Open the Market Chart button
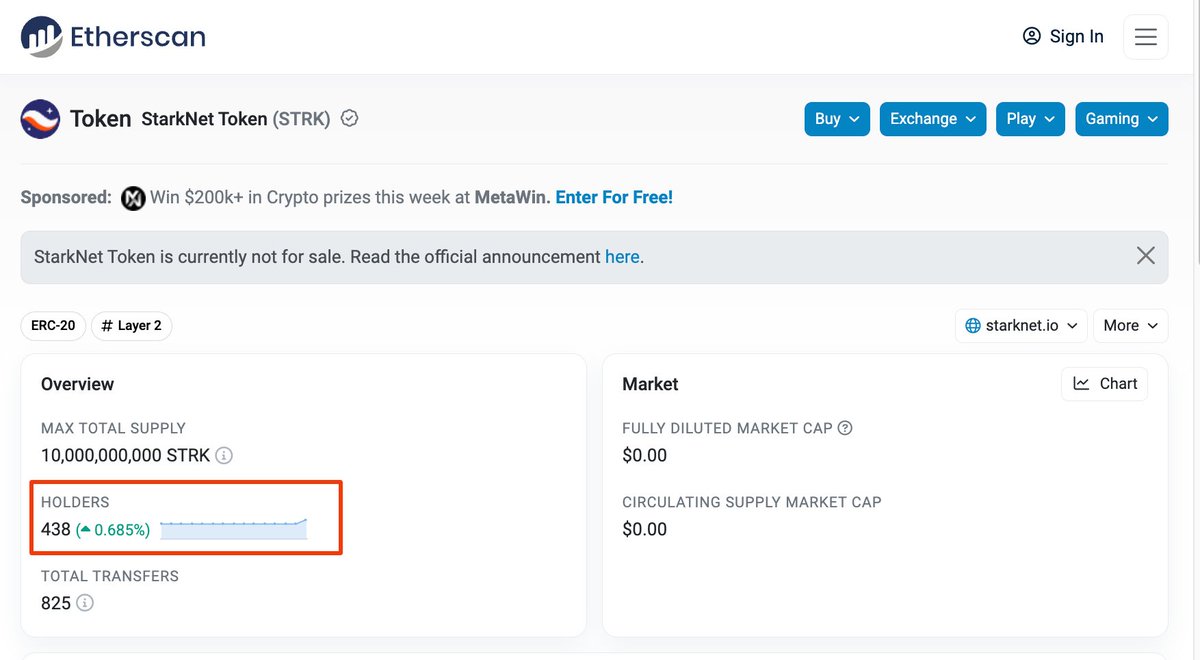Image resolution: width=1200 pixels, height=660 pixels. 1105,384
